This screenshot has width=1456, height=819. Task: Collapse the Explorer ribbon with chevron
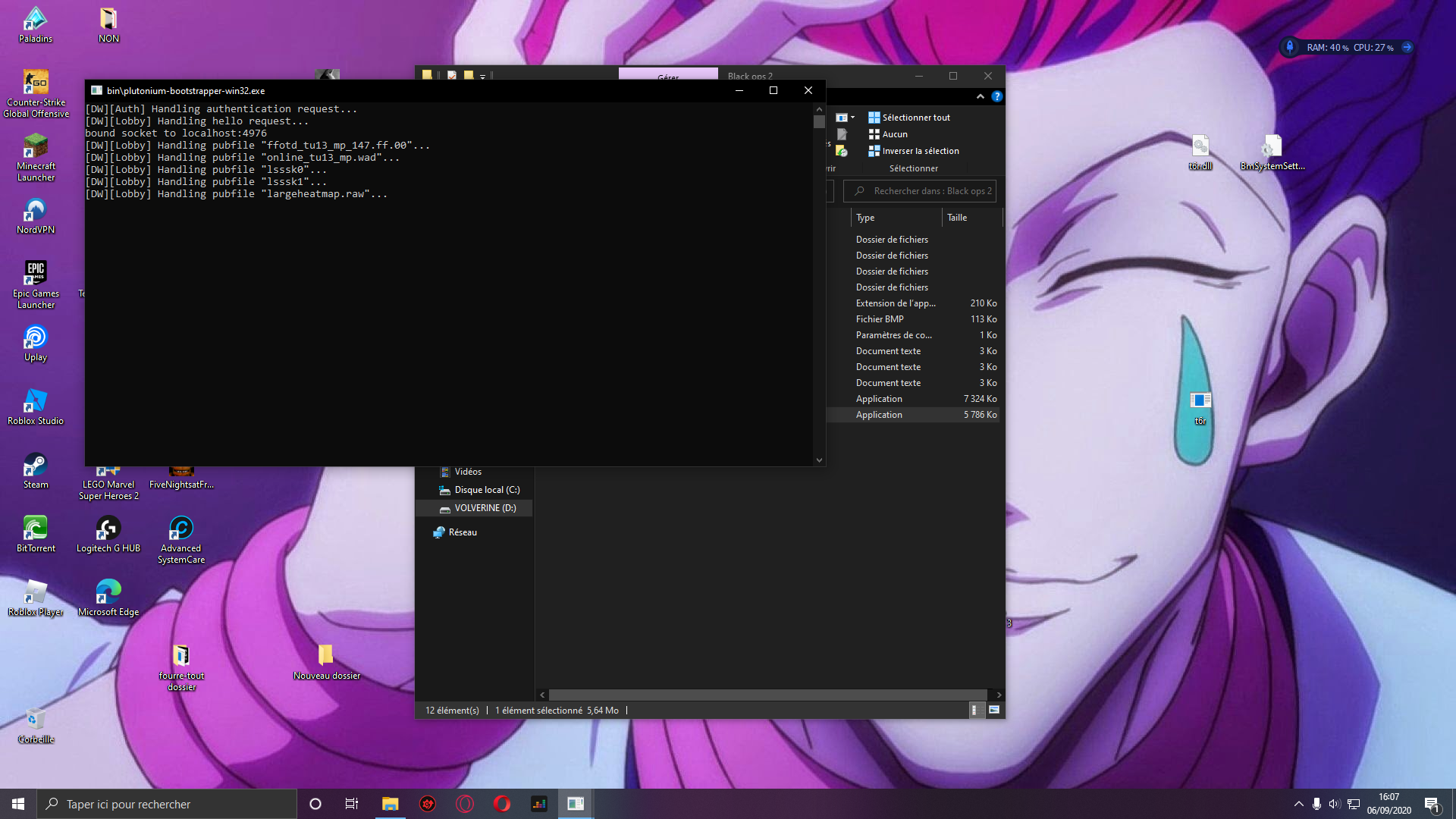pyautogui.click(x=981, y=96)
